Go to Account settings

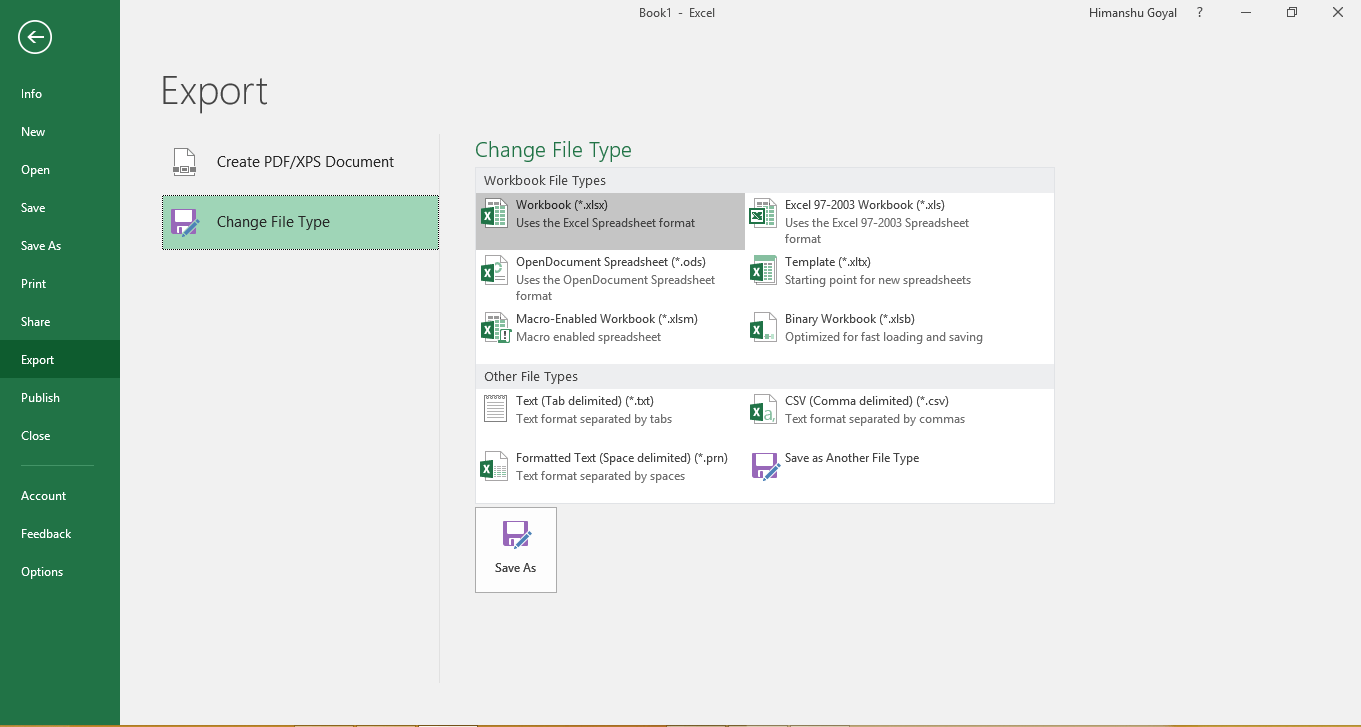[x=44, y=495]
